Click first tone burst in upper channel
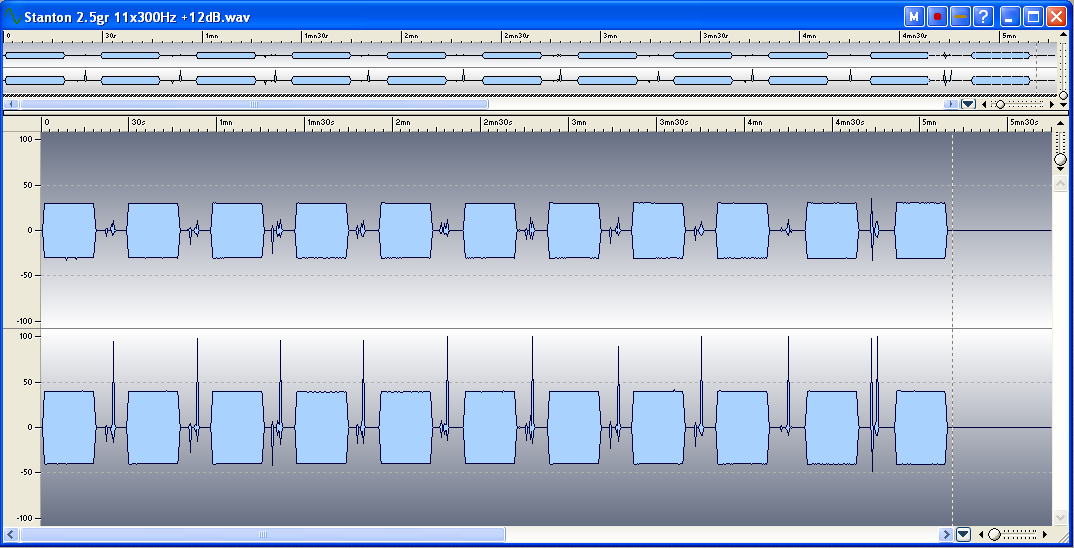This screenshot has height=548, width=1074. pyautogui.click(x=69, y=231)
